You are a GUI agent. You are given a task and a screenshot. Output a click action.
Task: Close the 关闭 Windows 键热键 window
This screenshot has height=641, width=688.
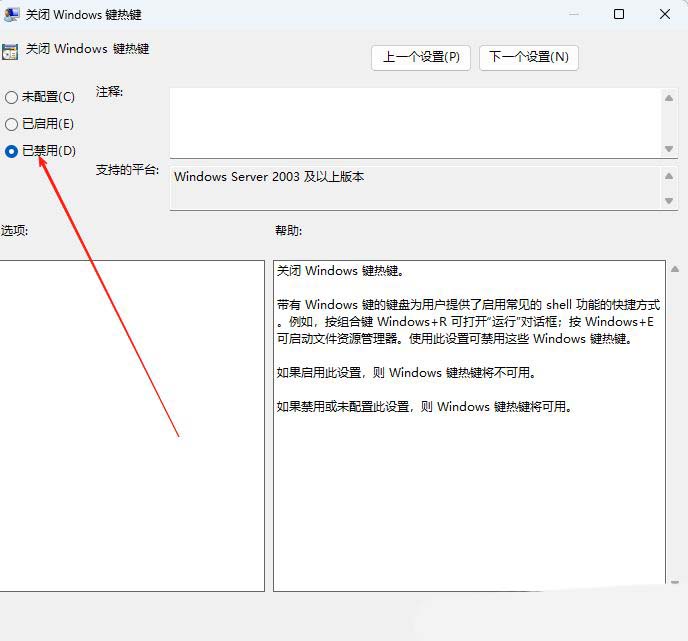[665, 14]
